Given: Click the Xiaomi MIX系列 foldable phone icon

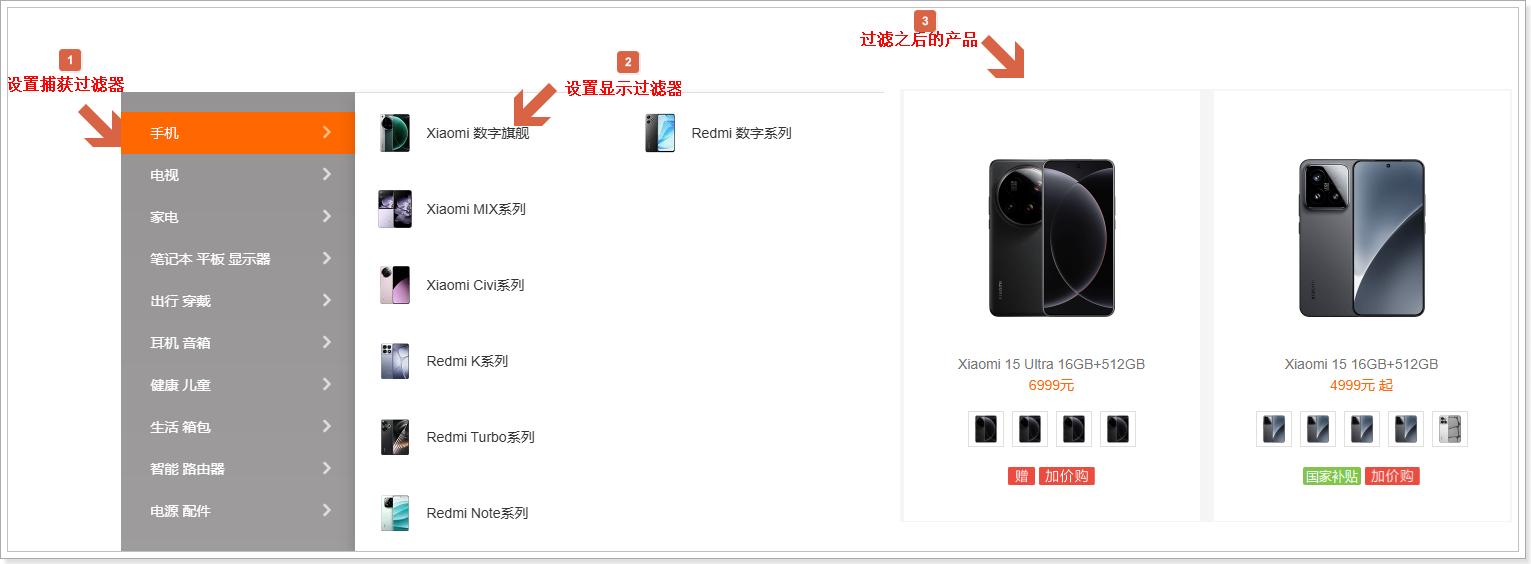Looking at the screenshot, I should click(395, 209).
